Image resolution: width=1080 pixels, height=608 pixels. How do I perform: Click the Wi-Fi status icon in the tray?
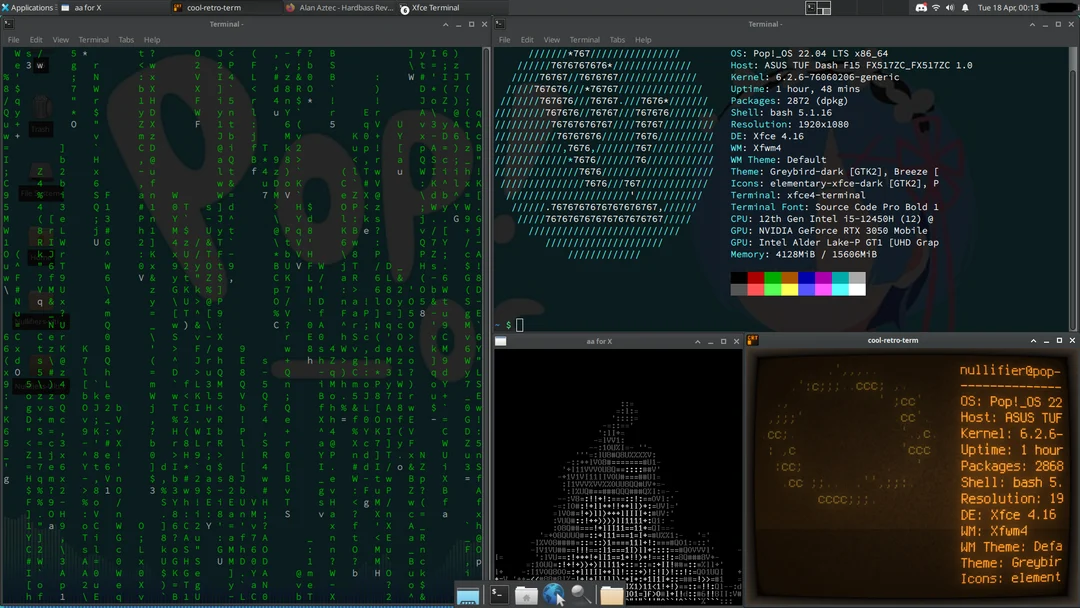tap(936, 7)
